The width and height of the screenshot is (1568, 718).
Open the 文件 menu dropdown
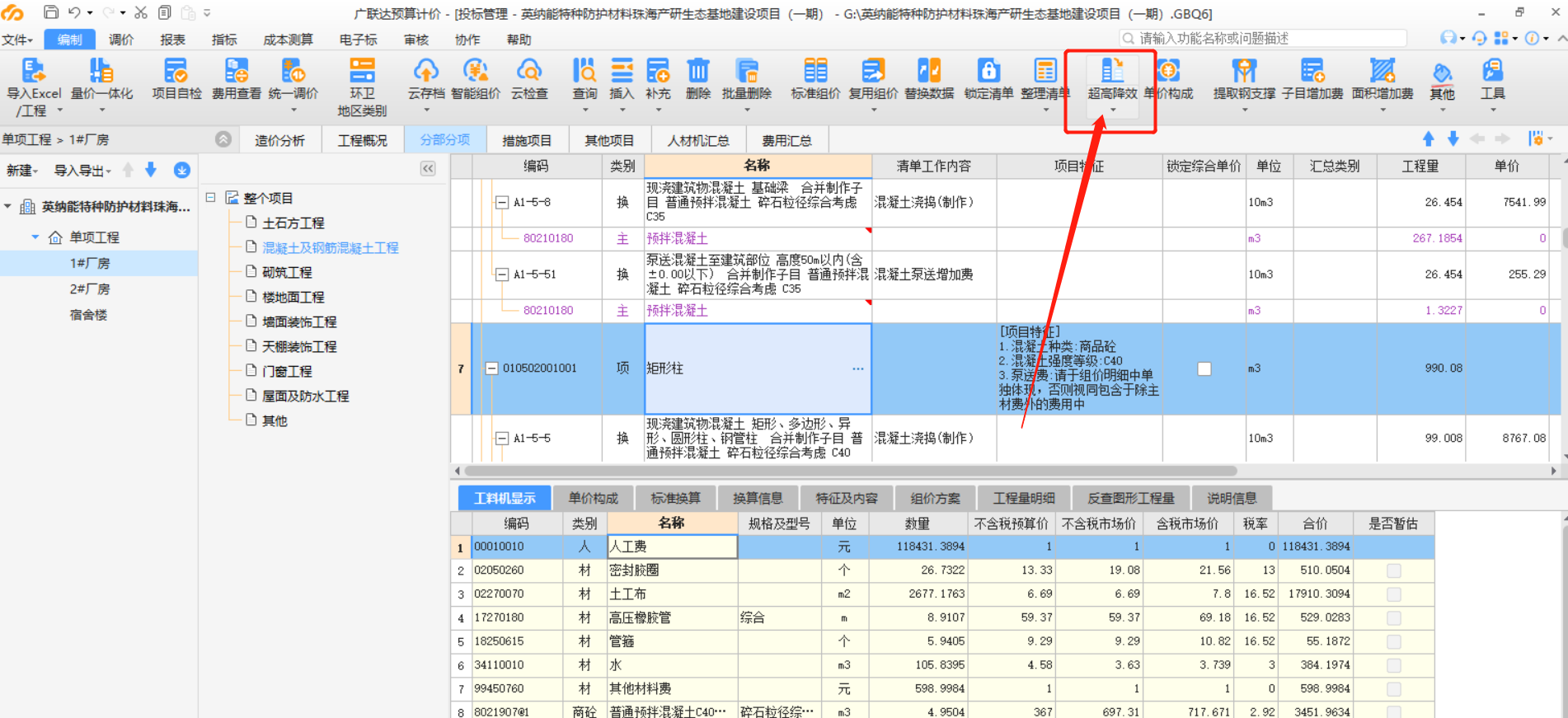17,40
